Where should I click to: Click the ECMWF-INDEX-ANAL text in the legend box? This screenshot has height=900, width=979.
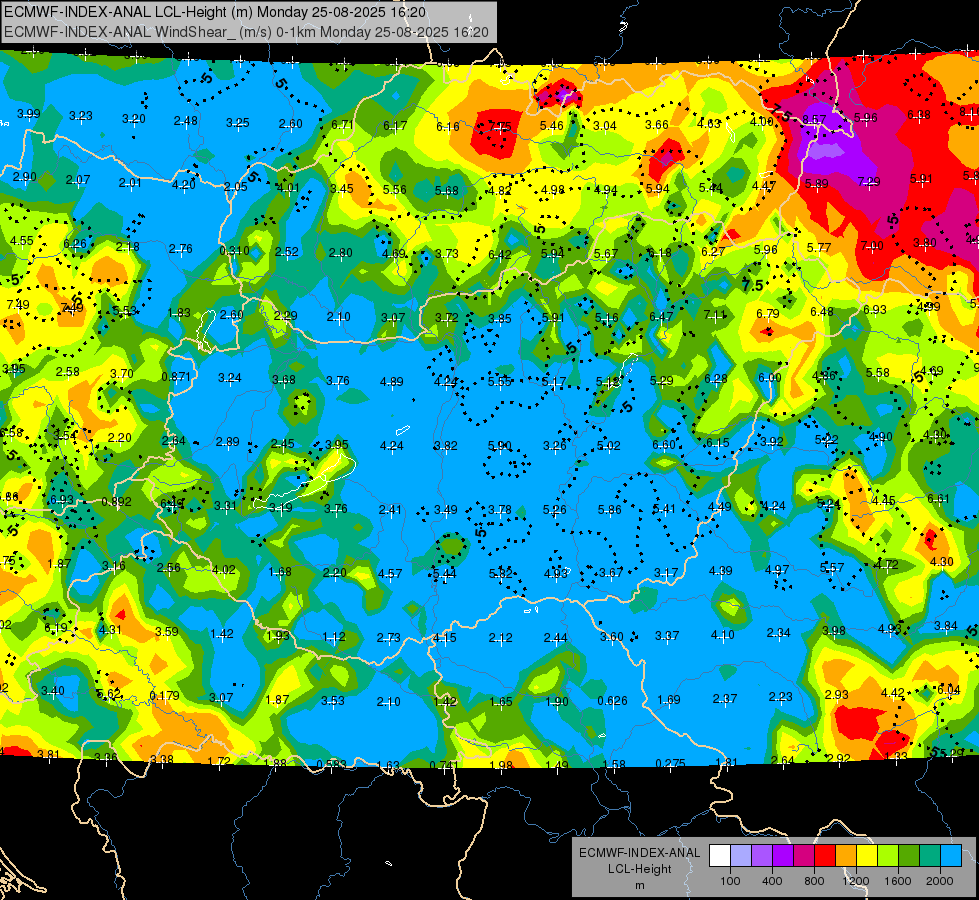click(x=639, y=853)
